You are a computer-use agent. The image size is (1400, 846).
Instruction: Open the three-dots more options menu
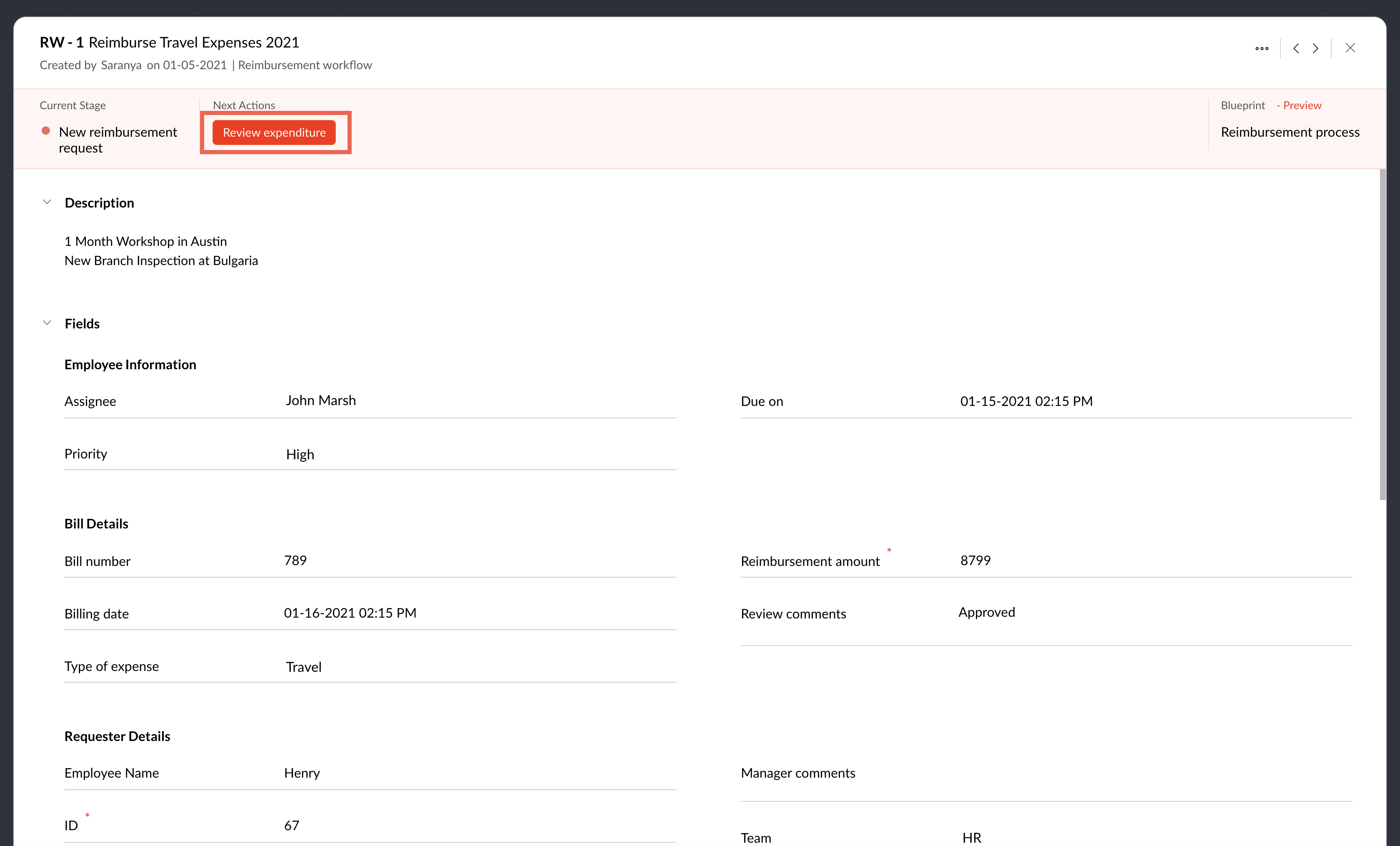tap(1261, 48)
